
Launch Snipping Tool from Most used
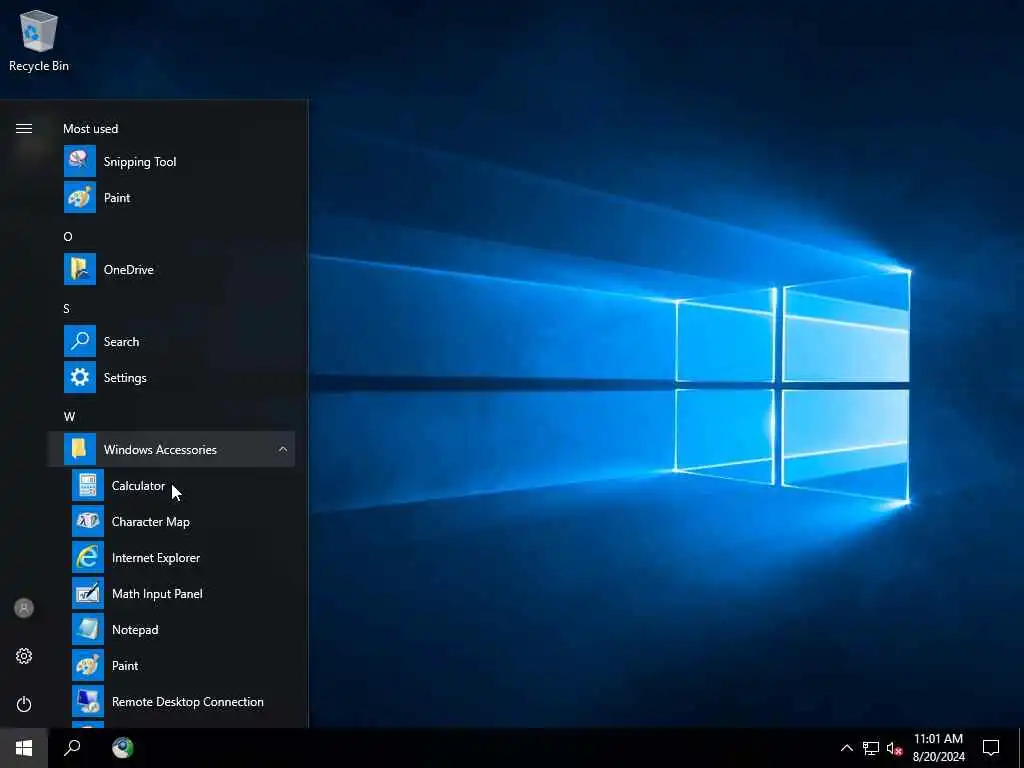(171, 161)
